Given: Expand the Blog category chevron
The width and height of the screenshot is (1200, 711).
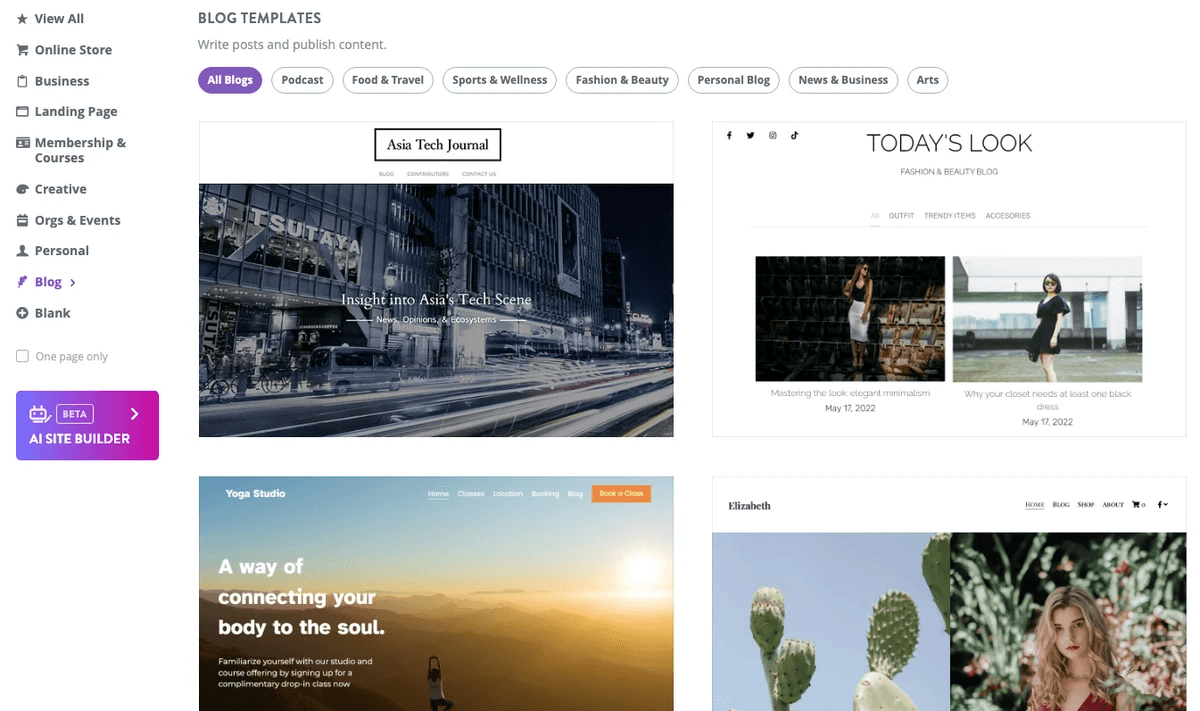Looking at the screenshot, I should pos(73,281).
